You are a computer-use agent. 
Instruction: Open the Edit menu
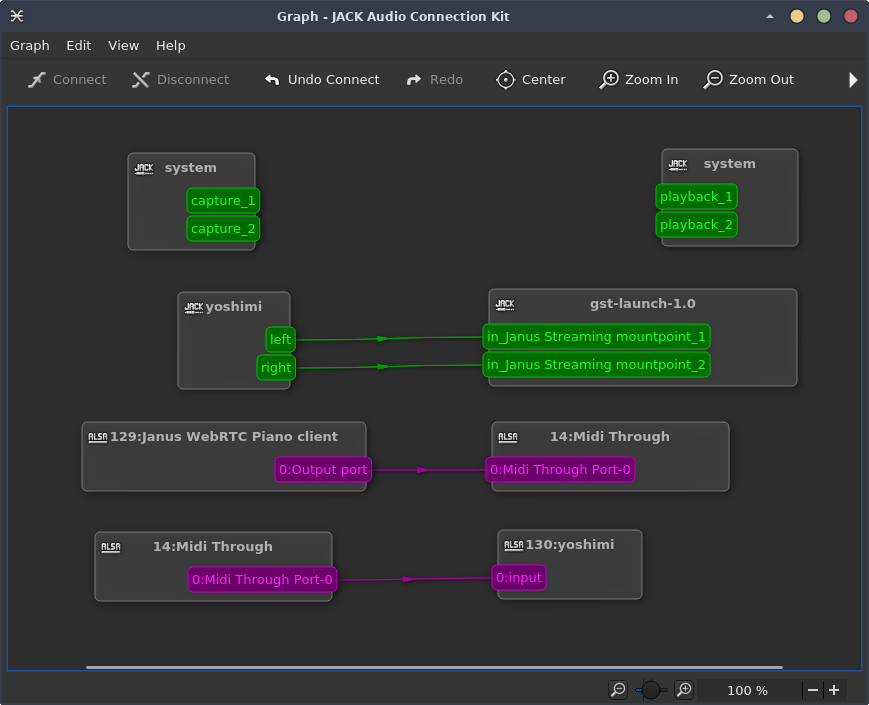79,45
